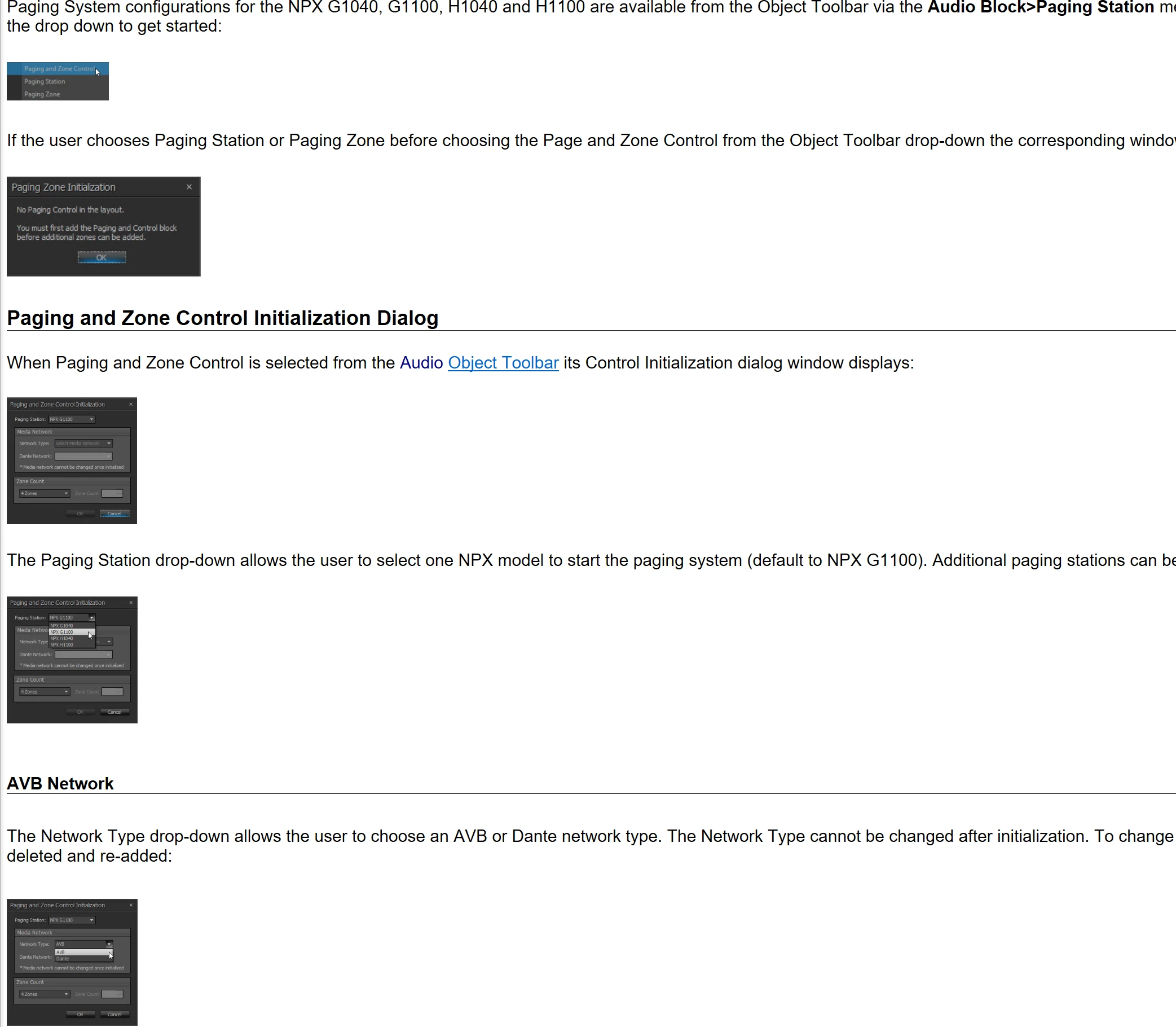Click the Object Toolbar hyperlink
Screen dimensions: 1176x1027
click(x=503, y=363)
